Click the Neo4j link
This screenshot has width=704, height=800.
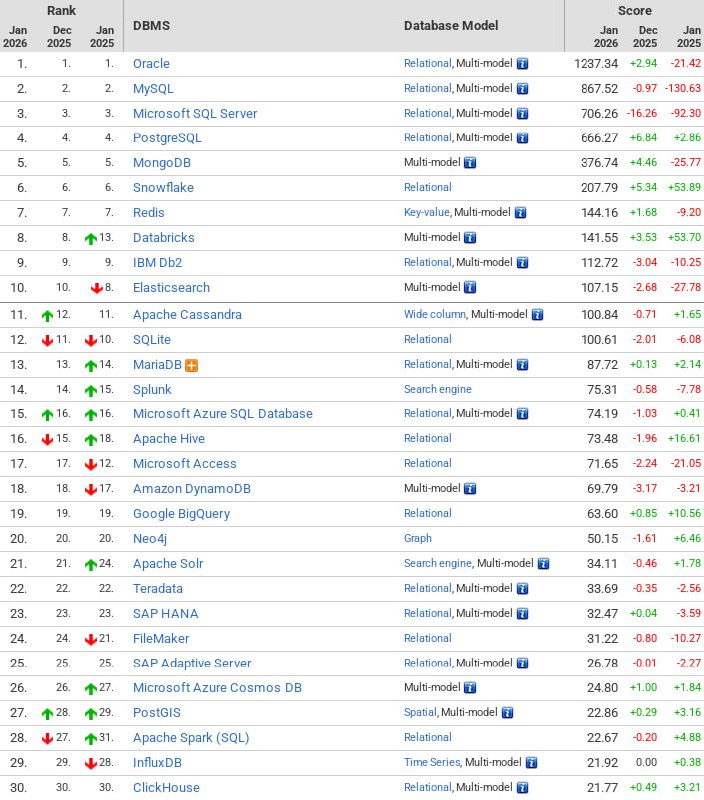pyautogui.click(x=151, y=538)
